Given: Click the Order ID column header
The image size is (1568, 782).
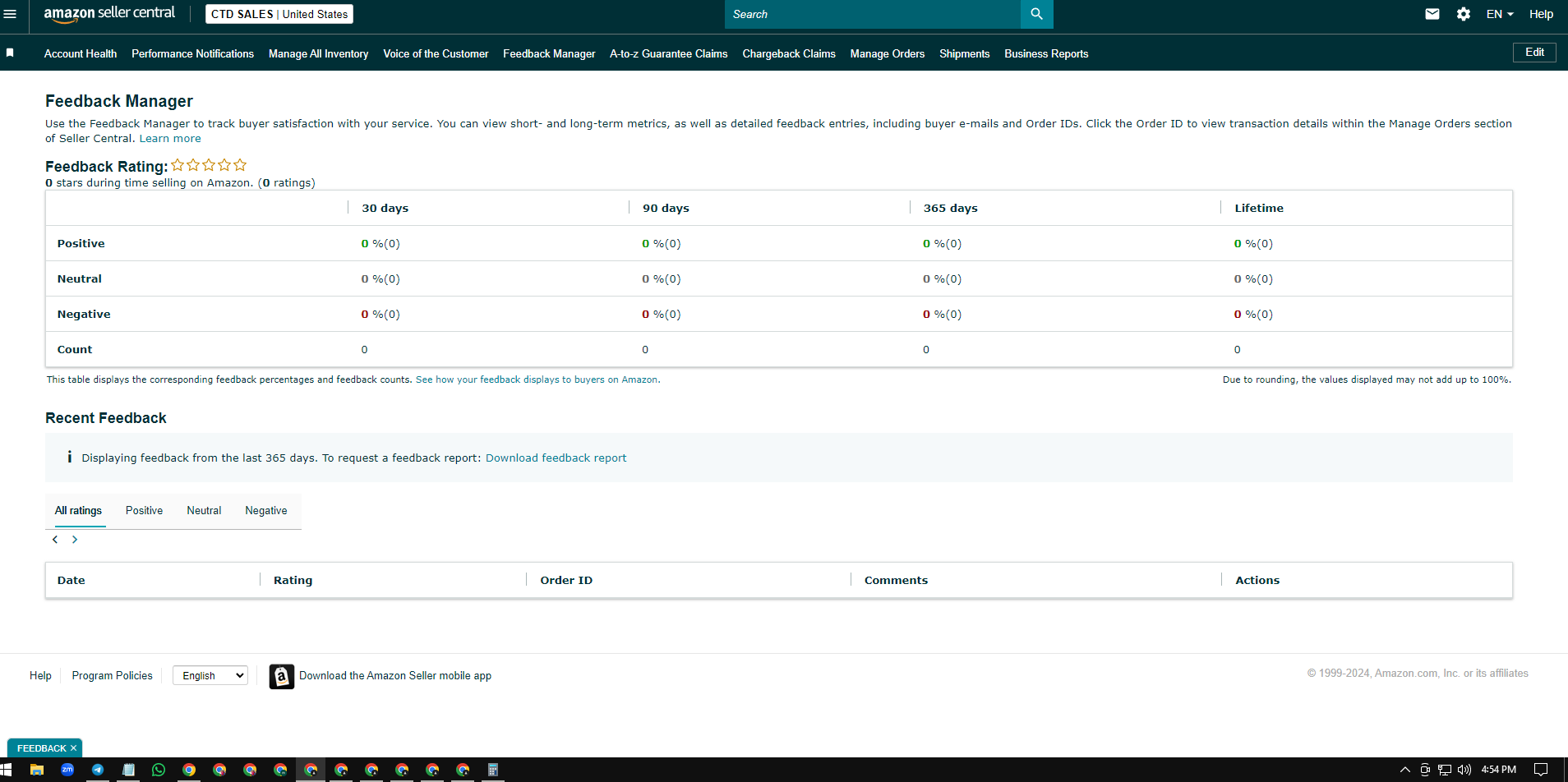Looking at the screenshot, I should pyautogui.click(x=566, y=580).
